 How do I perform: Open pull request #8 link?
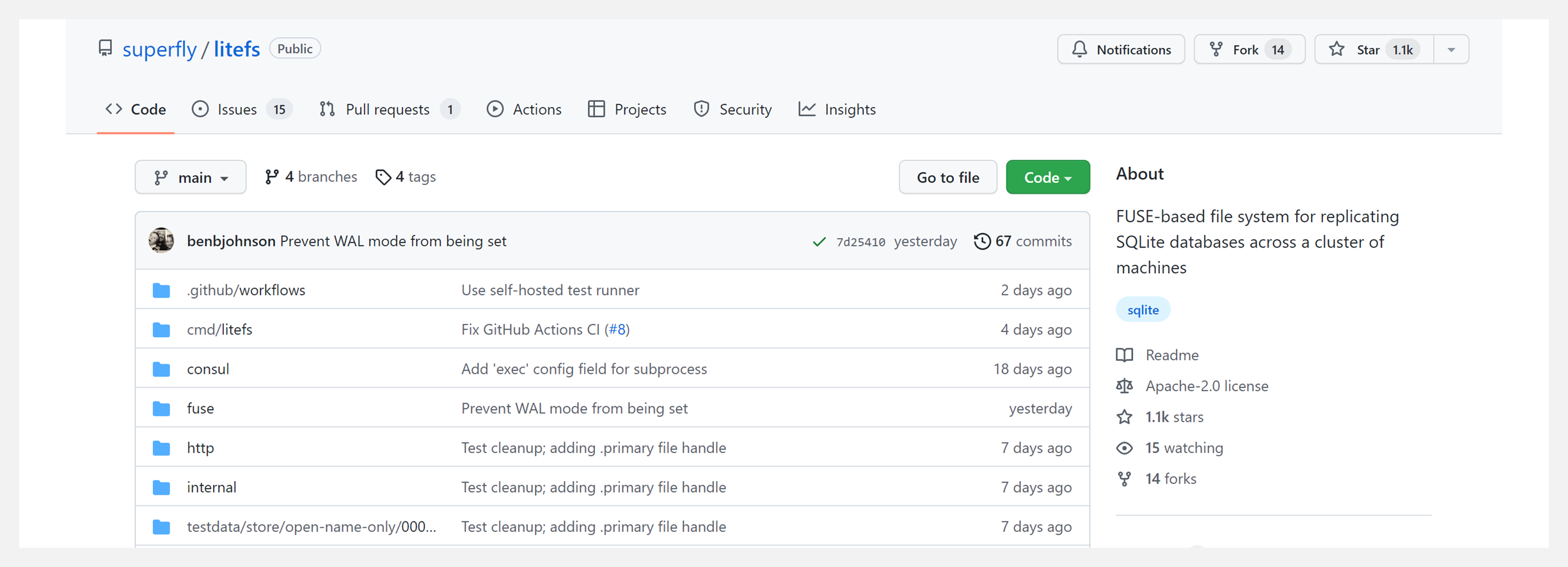(617, 330)
